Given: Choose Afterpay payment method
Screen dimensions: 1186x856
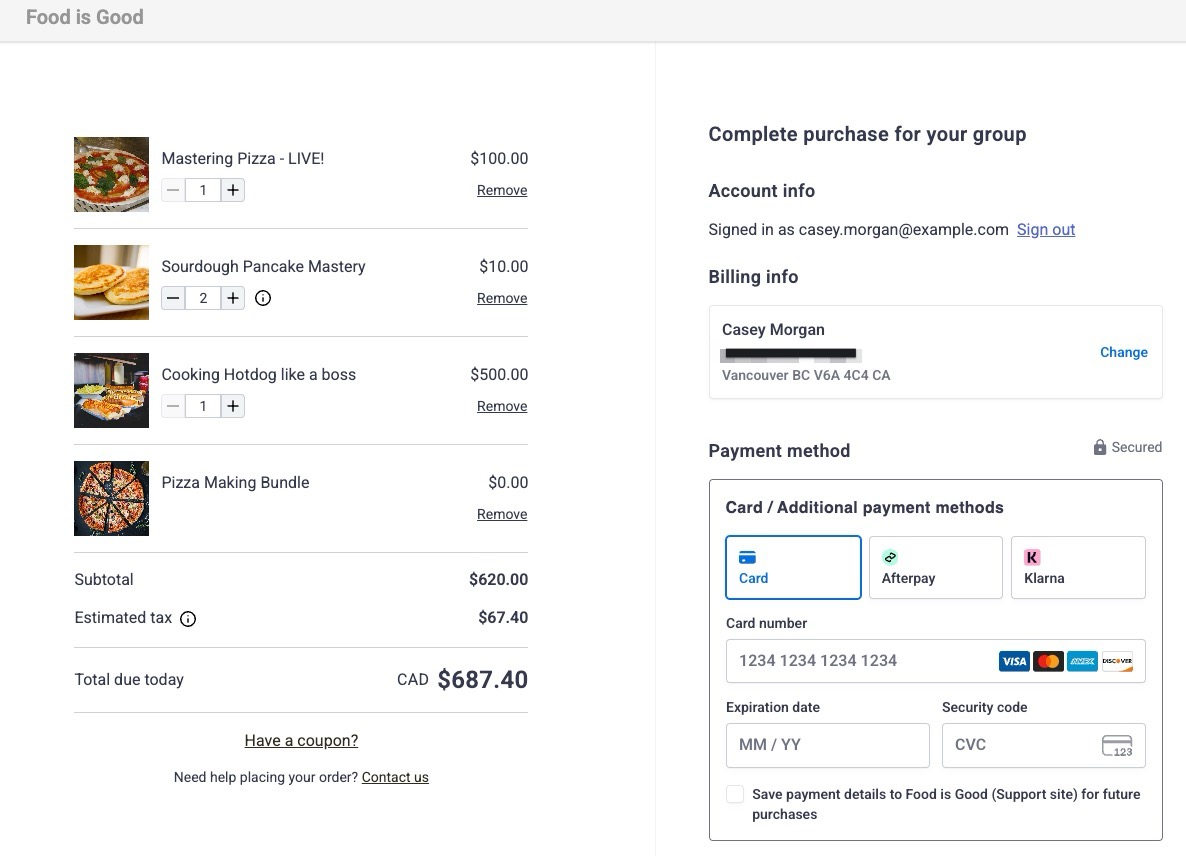Looking at the screenshot, I should point(936,567).
